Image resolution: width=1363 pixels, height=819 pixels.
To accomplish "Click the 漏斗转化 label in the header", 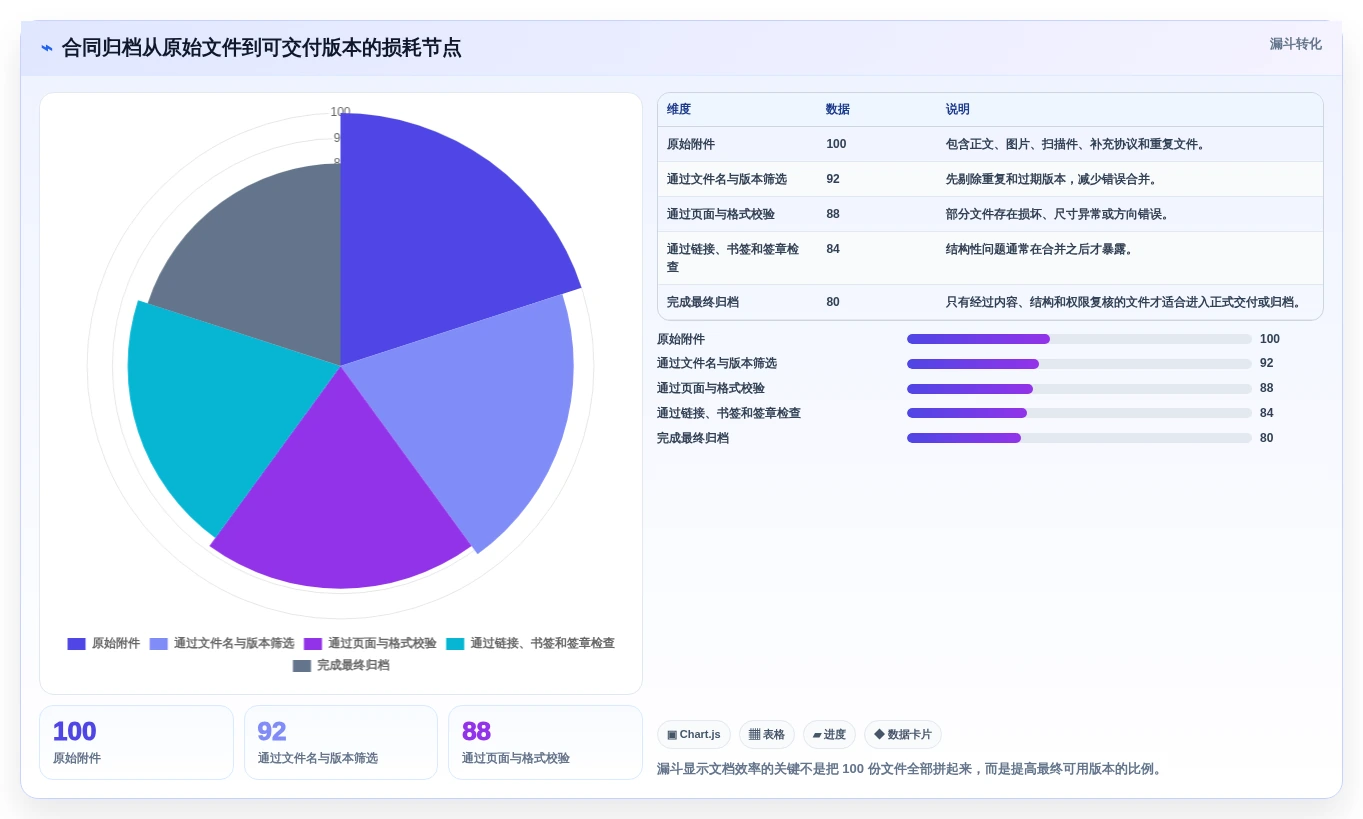I will [1295, 44].
